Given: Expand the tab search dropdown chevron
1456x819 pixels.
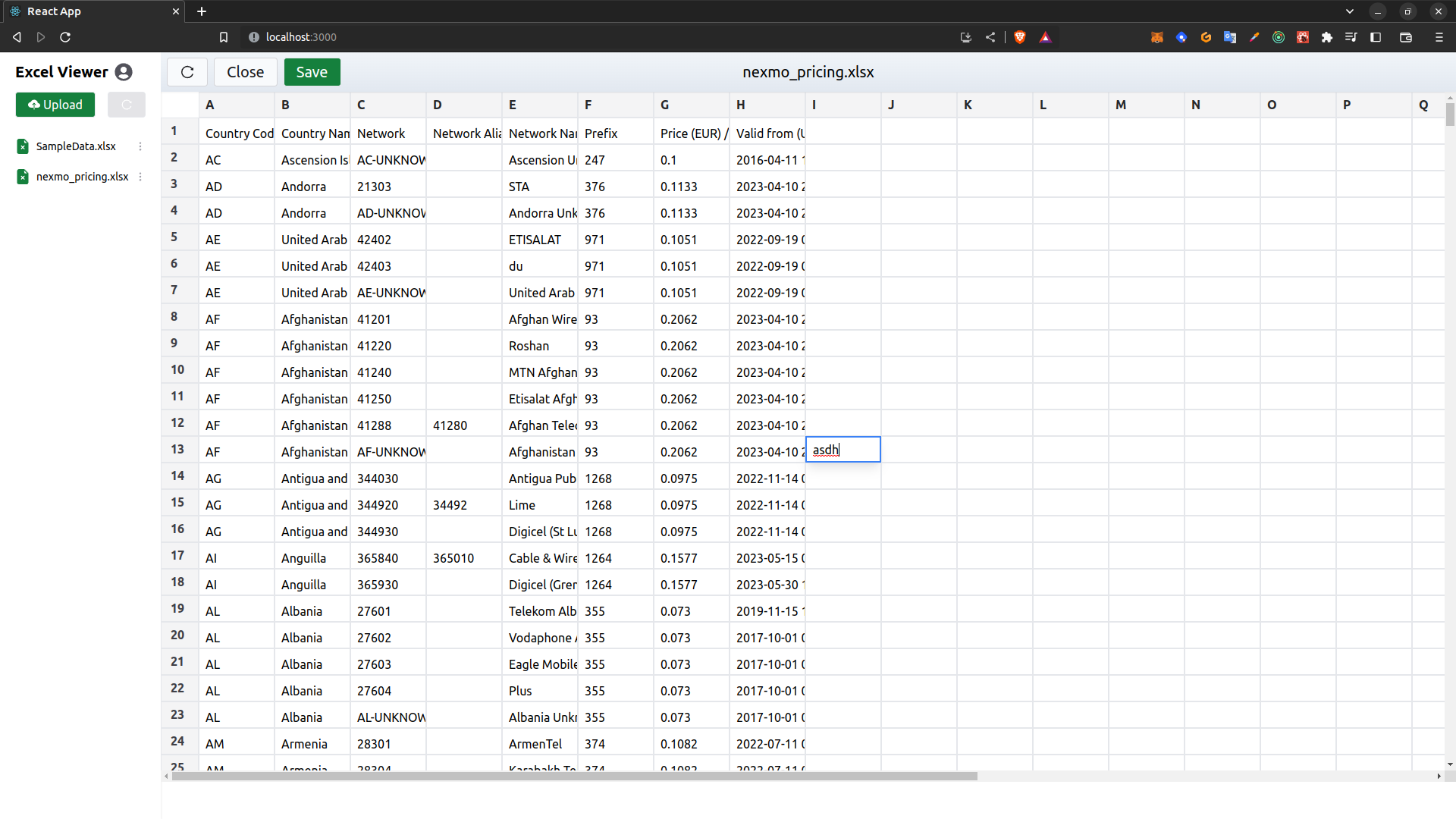Looking at the screenshot, I should click(1350, 11).
